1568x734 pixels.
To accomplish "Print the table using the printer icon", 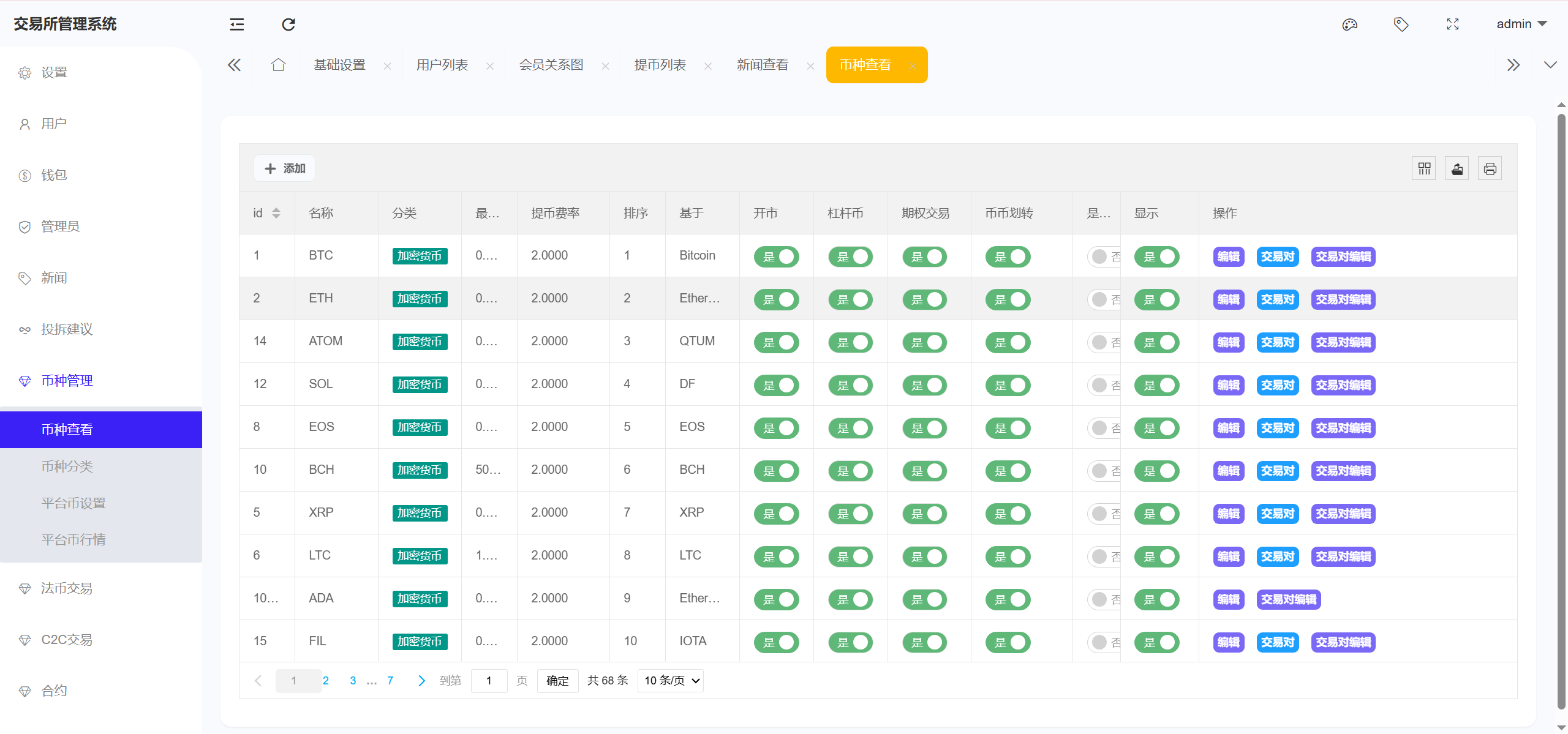I will click(x=1490, y=168).
